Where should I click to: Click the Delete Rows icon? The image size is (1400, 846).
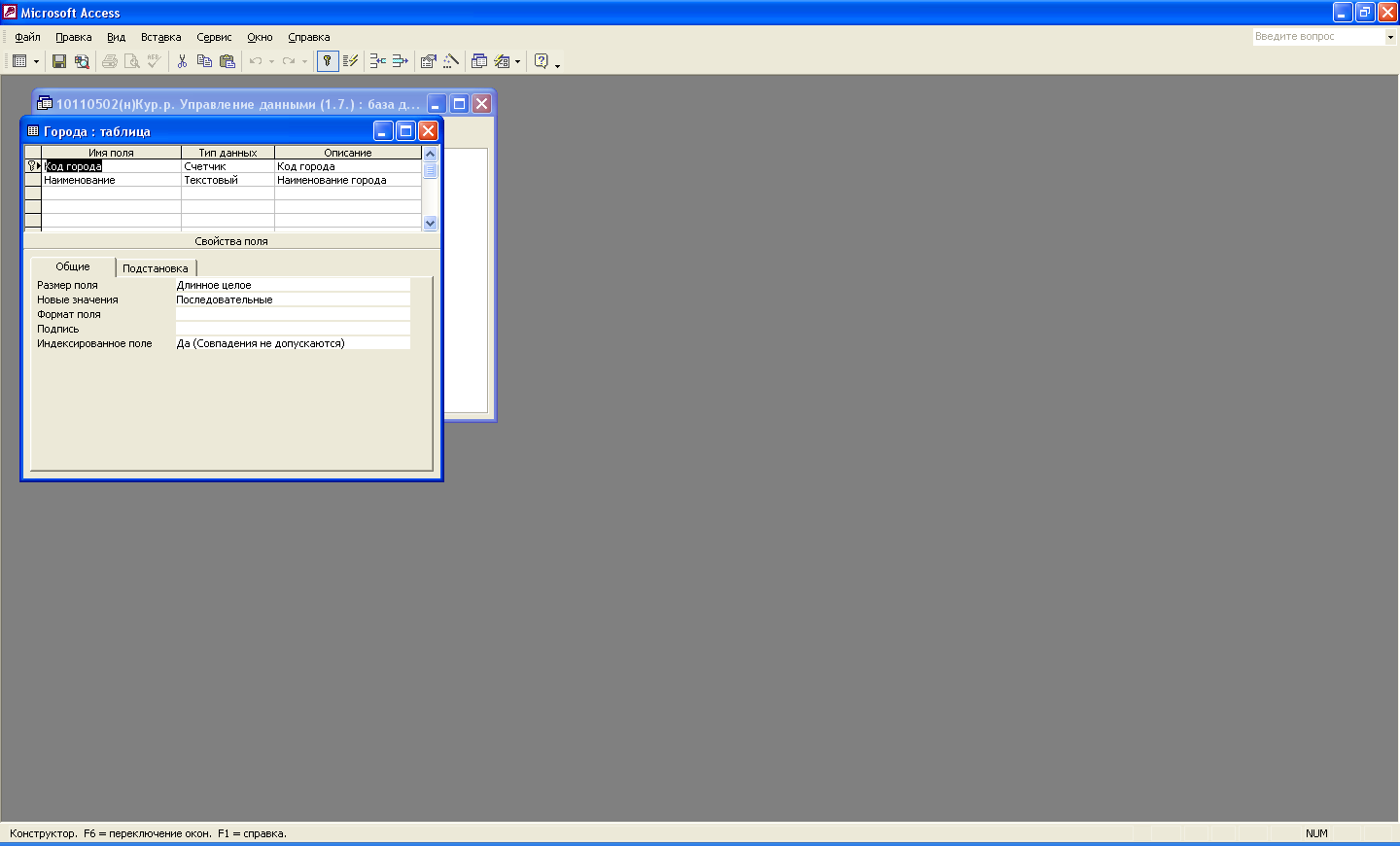[x=400, y=61]
